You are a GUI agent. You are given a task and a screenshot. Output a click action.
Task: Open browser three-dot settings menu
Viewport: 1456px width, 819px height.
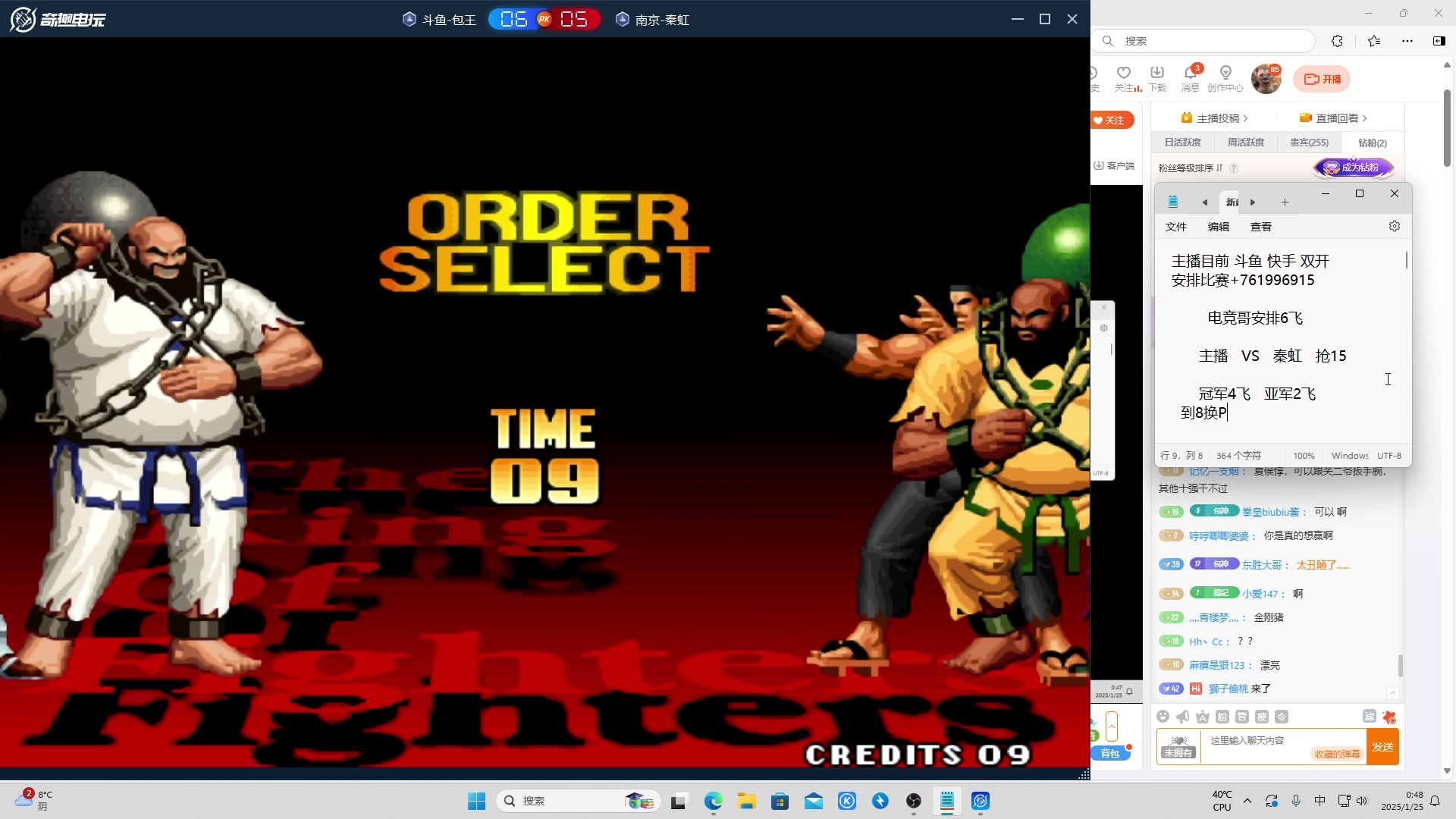tap(1407, 41)
